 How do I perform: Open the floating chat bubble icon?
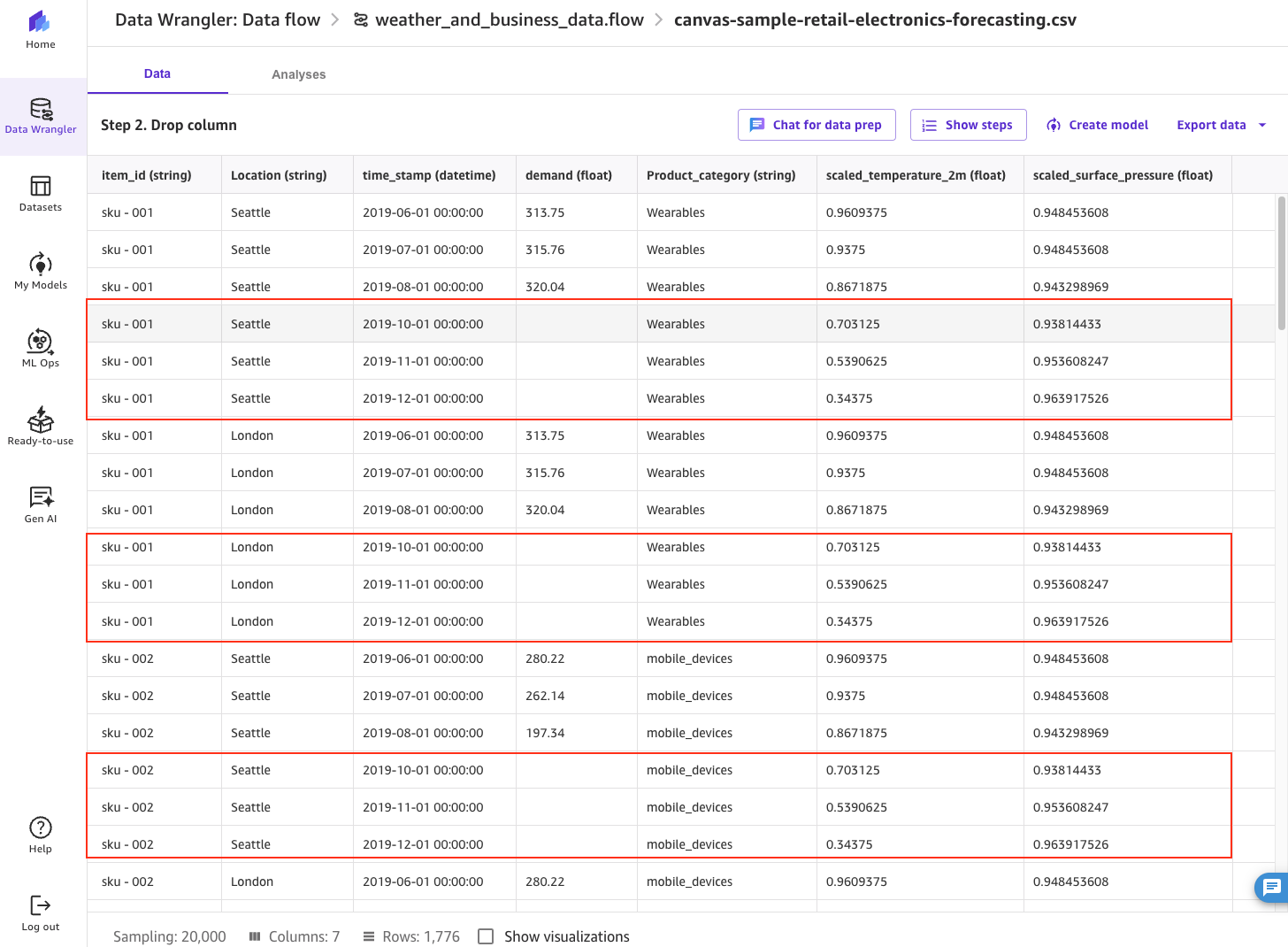[1271, 887]
